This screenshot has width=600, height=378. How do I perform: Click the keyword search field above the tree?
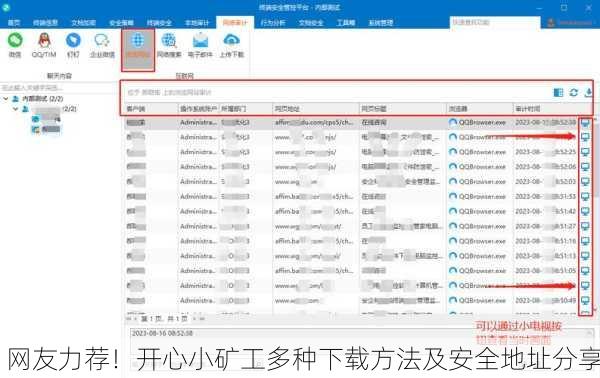(58, 88)
